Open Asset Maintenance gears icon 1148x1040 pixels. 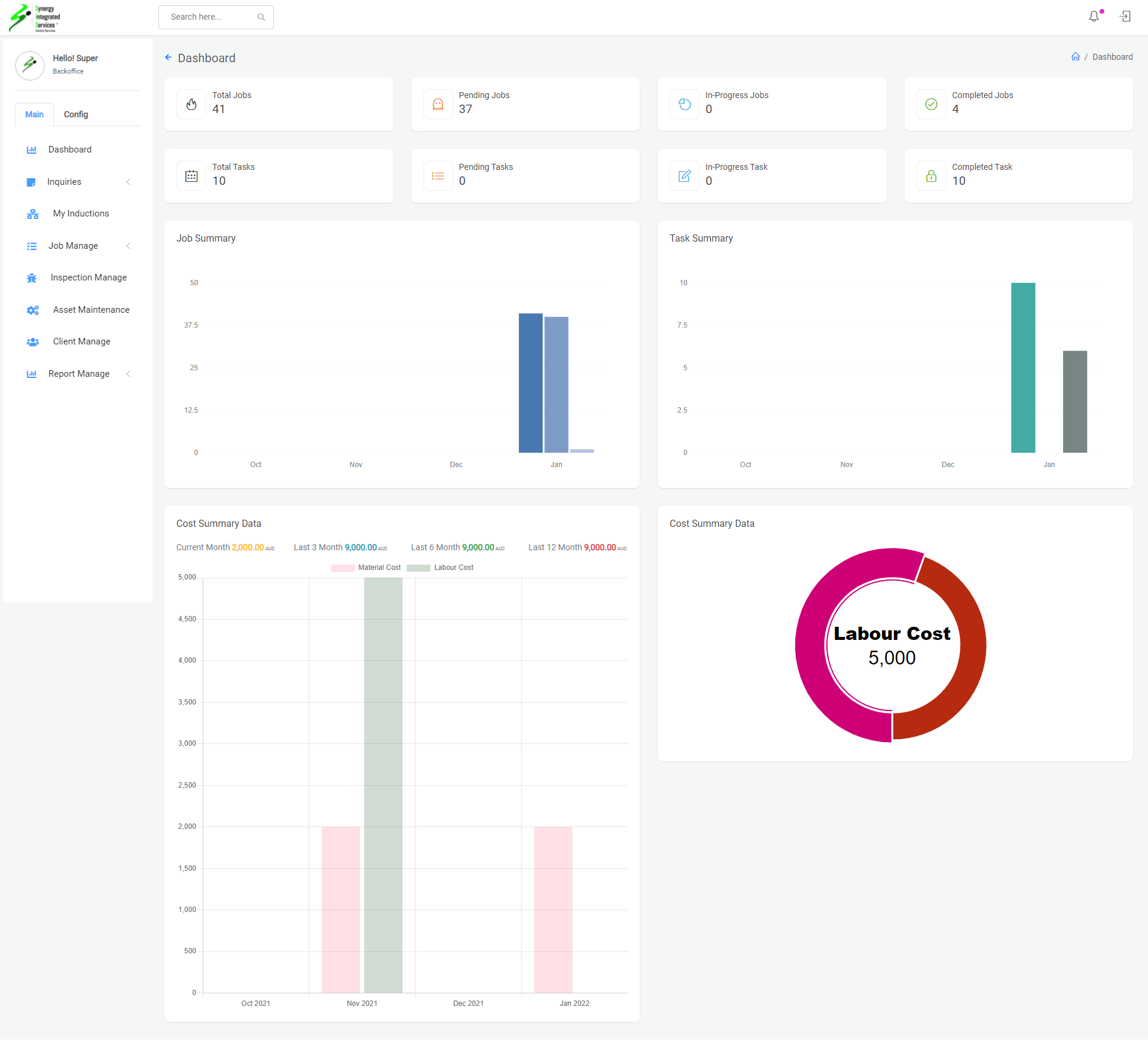(x=32, y=310)
